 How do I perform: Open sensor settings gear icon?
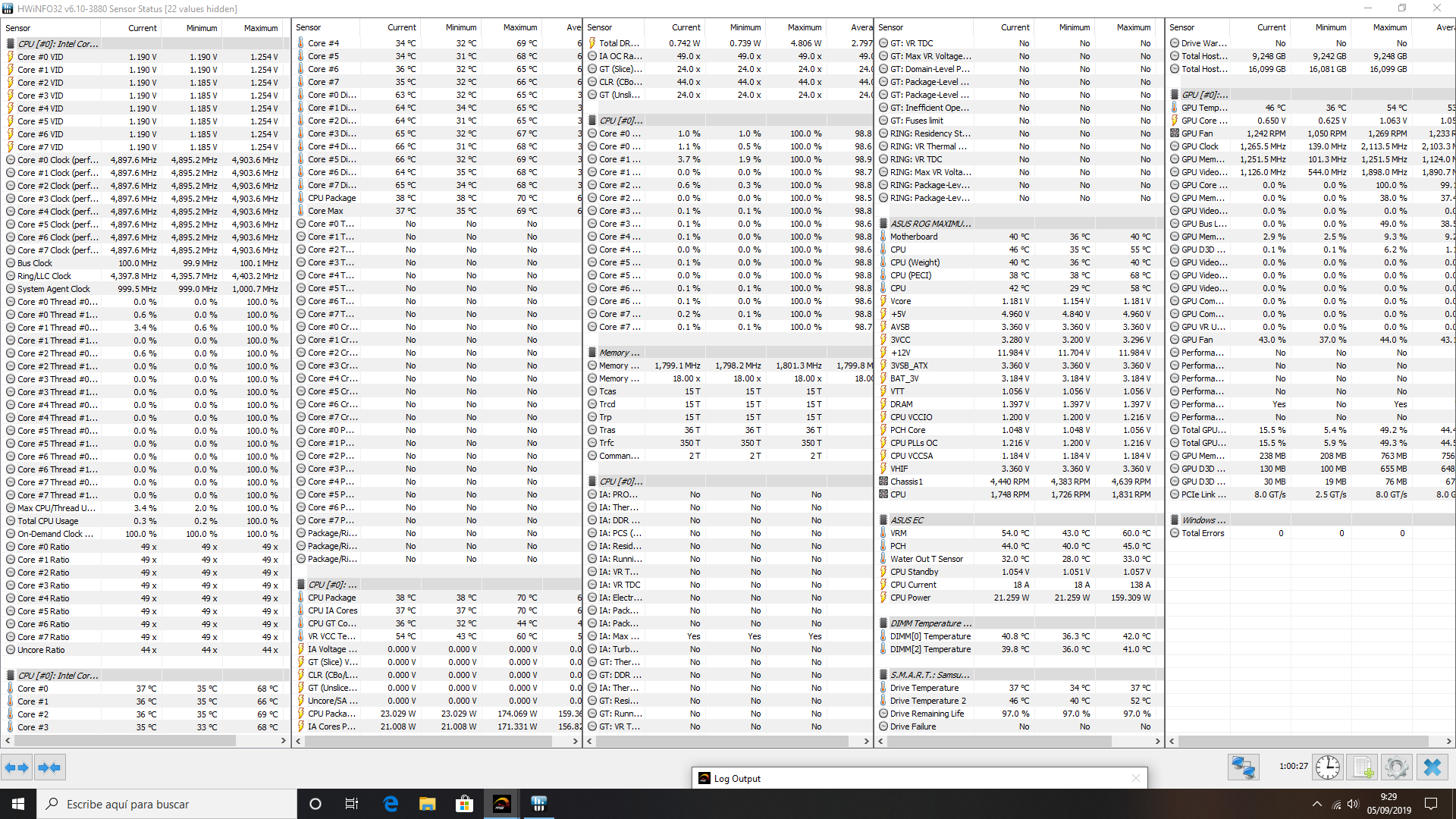tap(1396, 767)
